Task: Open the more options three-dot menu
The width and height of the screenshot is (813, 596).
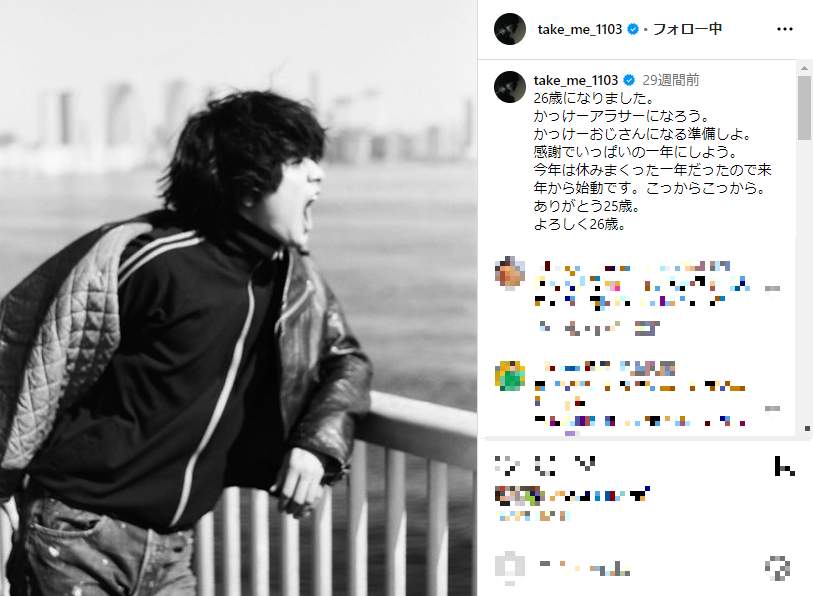Action: point(784,29)
